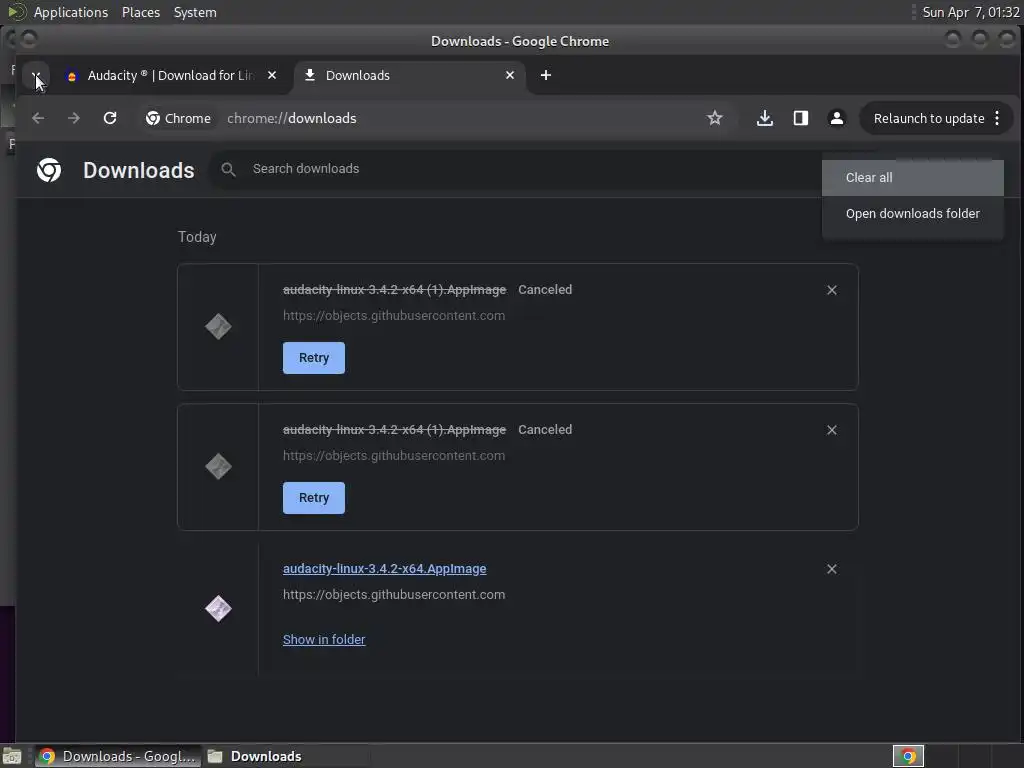Retry the second canceled Audacity download
The image size is (1024, 768).
(313, 498)
